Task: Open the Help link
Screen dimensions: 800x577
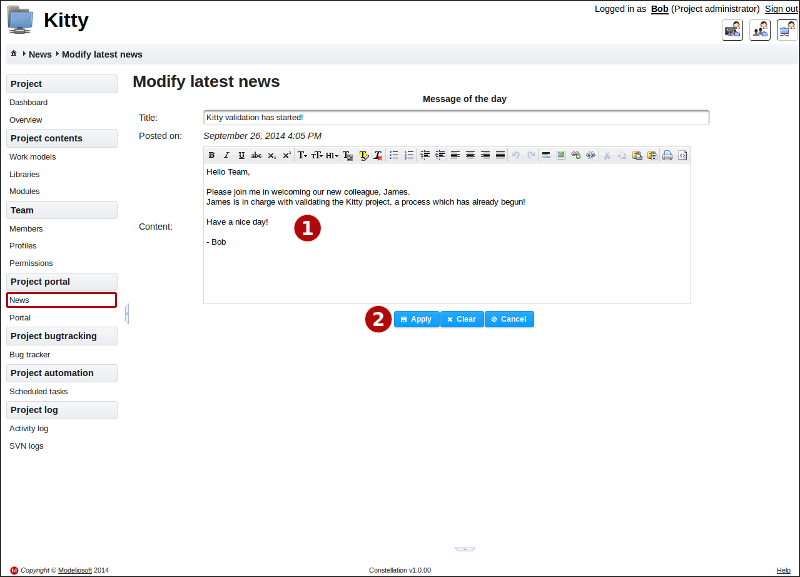Action: click(784, 570)
